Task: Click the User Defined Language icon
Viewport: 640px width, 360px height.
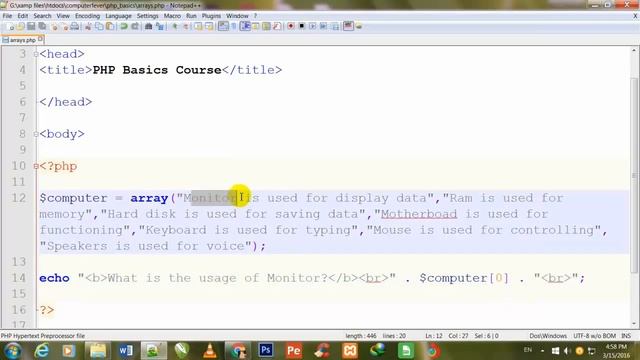Action: (x=256, y=27)
